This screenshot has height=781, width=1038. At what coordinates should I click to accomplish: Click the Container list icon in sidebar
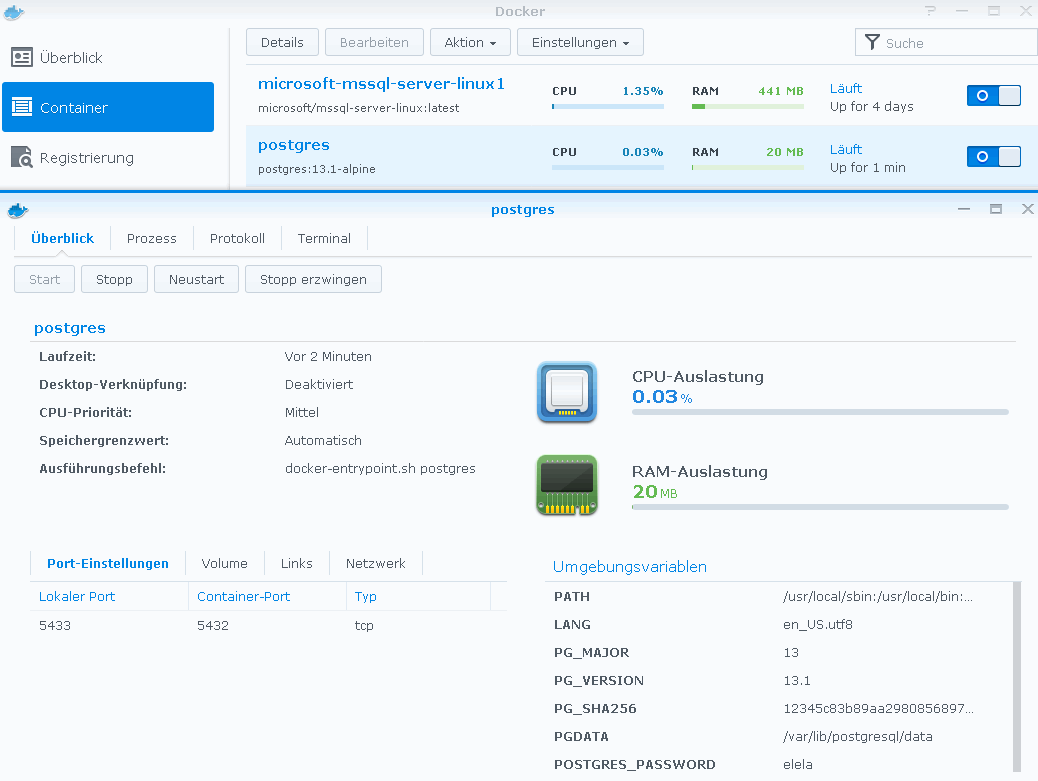(22, 108)
